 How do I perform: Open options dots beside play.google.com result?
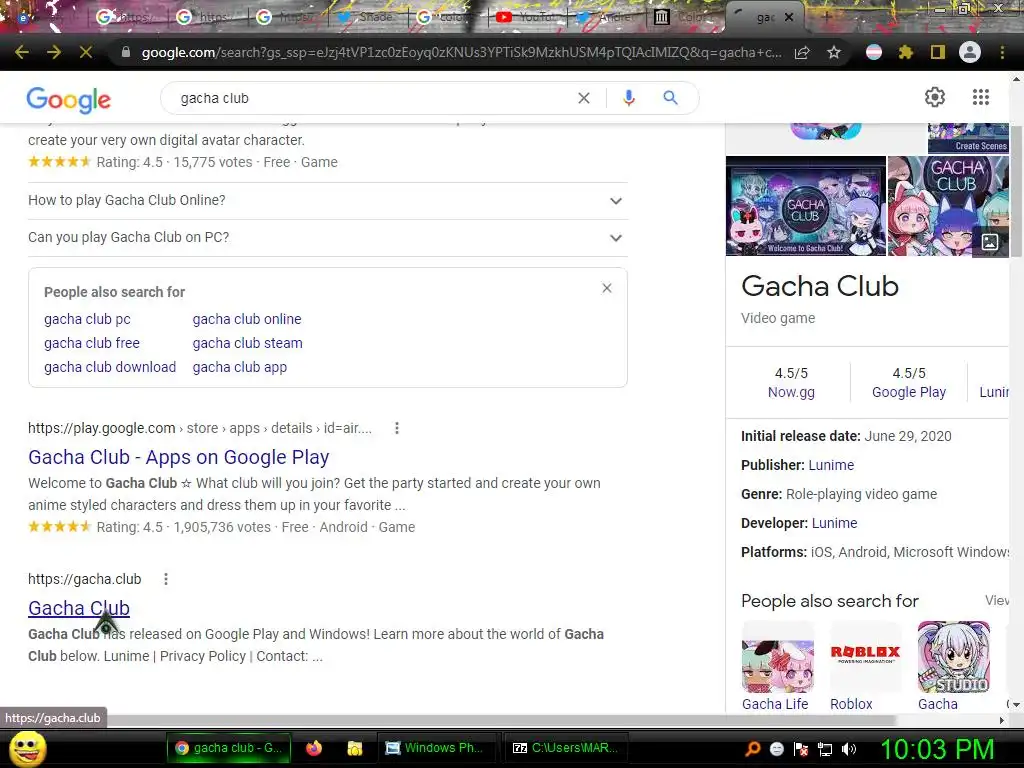396,428
